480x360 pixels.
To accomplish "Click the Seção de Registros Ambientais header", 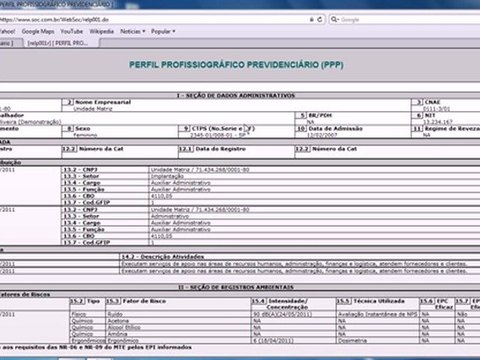I will point(236,287).
